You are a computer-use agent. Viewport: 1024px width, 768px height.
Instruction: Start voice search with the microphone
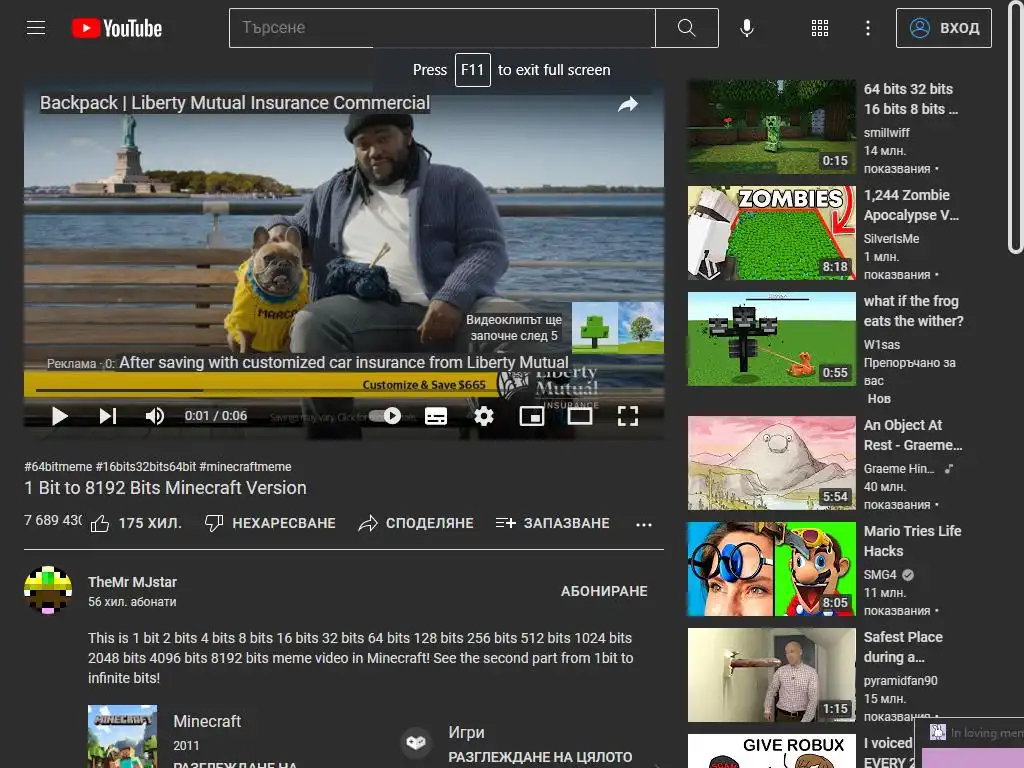747,28
